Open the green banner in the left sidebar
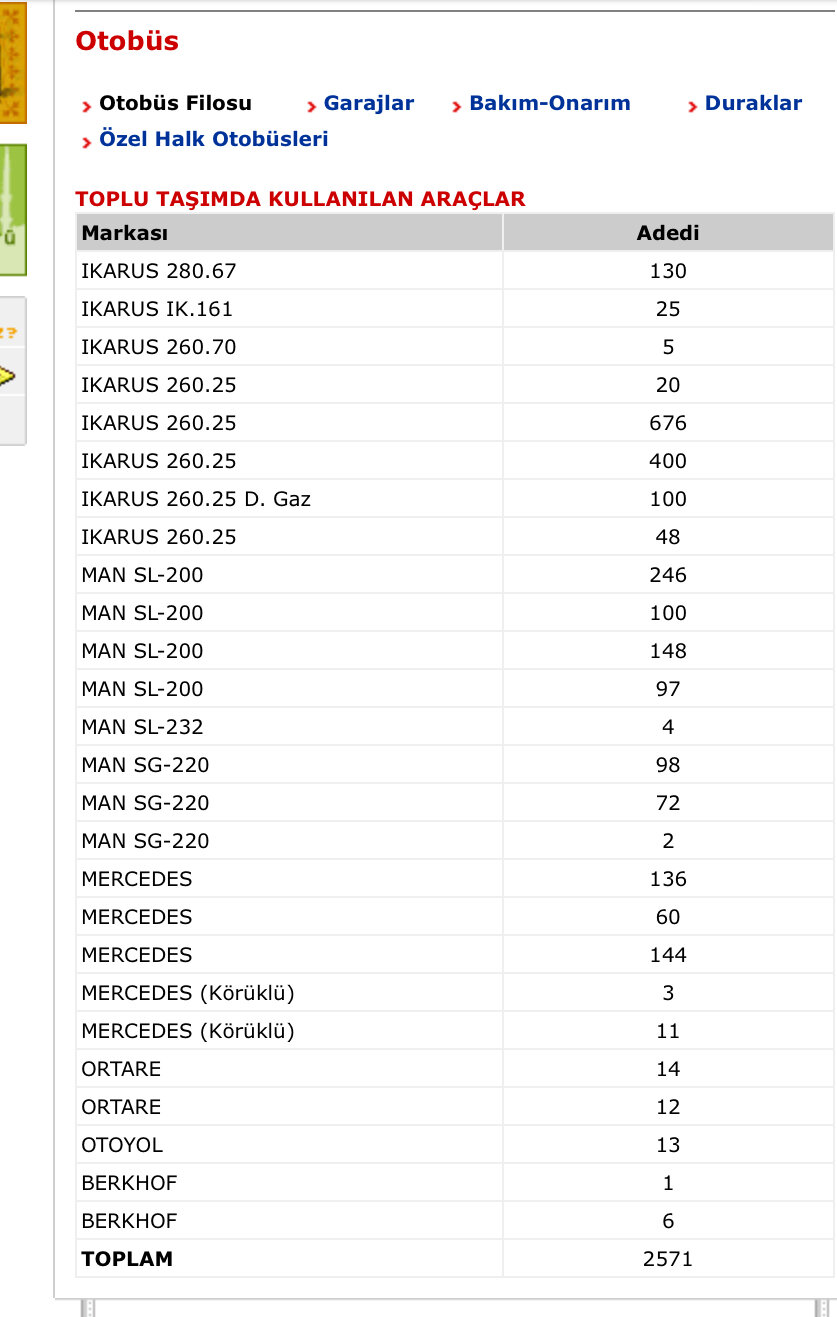This screenshot has height=1317, width=837. coord(12,210)
